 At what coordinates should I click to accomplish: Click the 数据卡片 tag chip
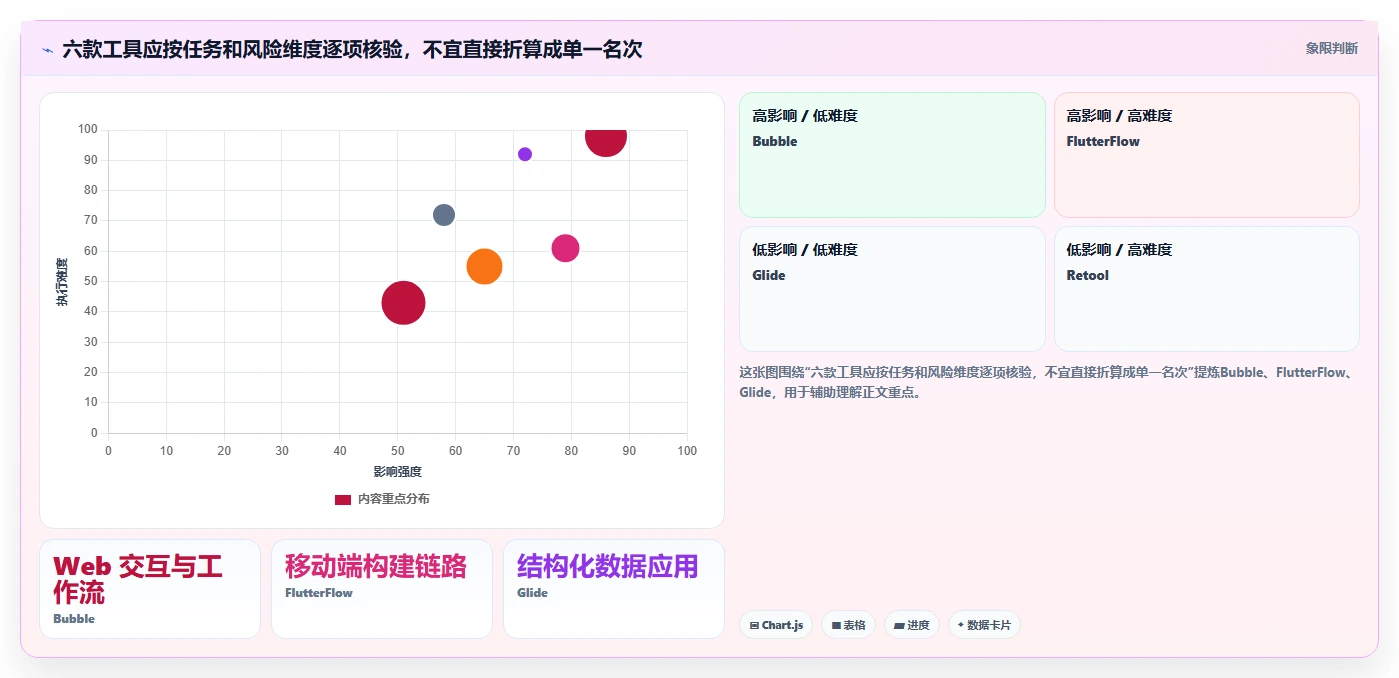point(984,625)
